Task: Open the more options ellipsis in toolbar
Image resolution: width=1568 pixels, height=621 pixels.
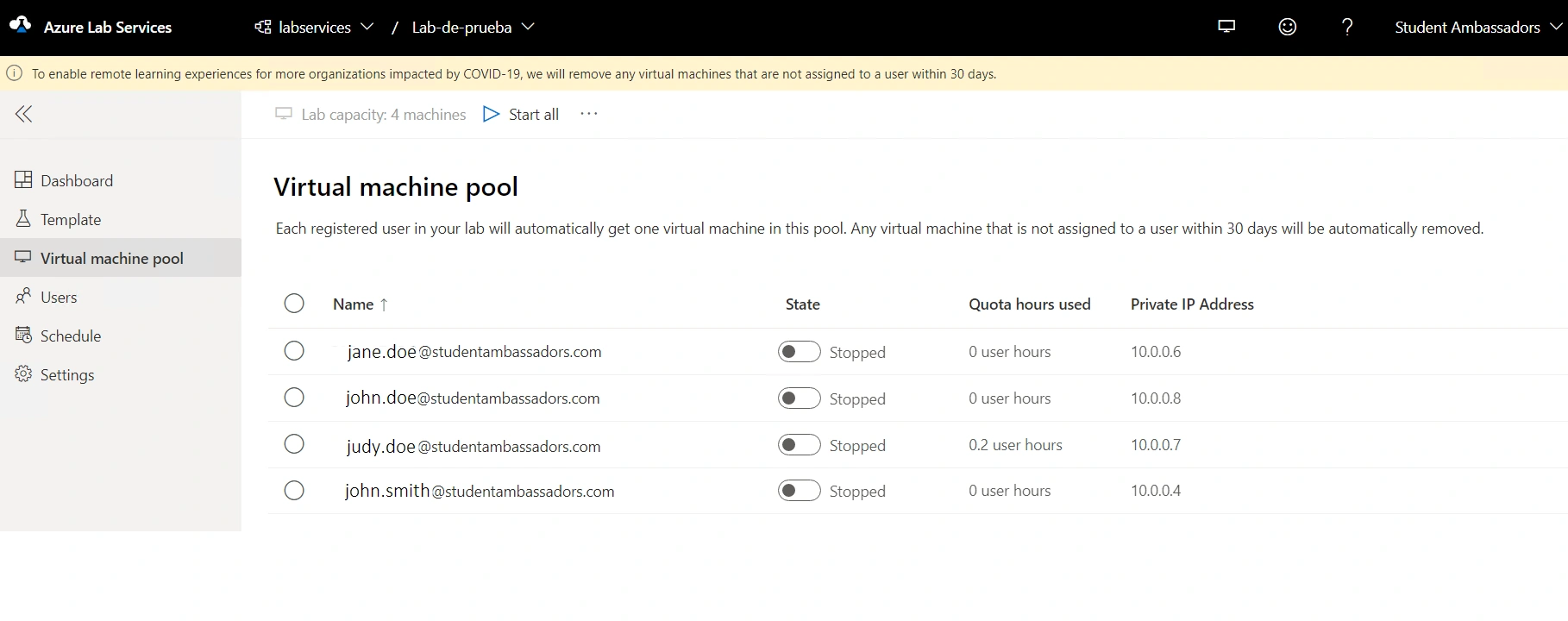Action: 589,114
